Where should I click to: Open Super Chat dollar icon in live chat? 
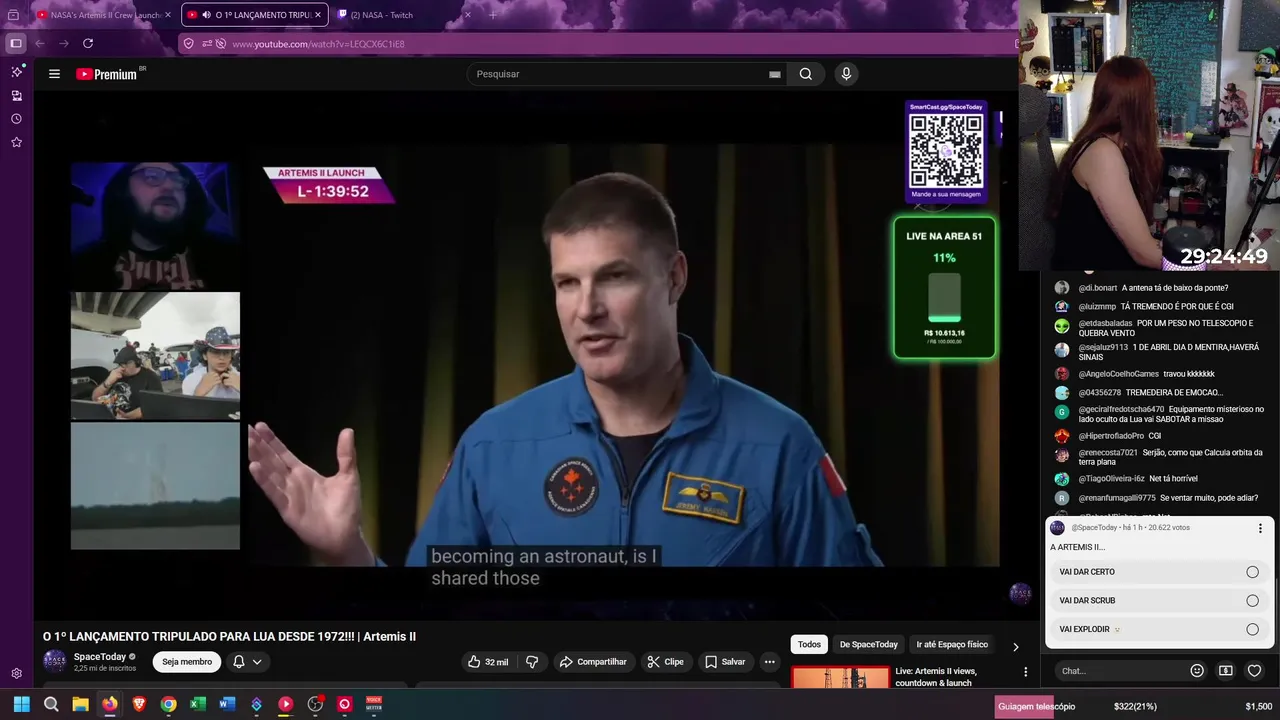(x=1225, y=671)
